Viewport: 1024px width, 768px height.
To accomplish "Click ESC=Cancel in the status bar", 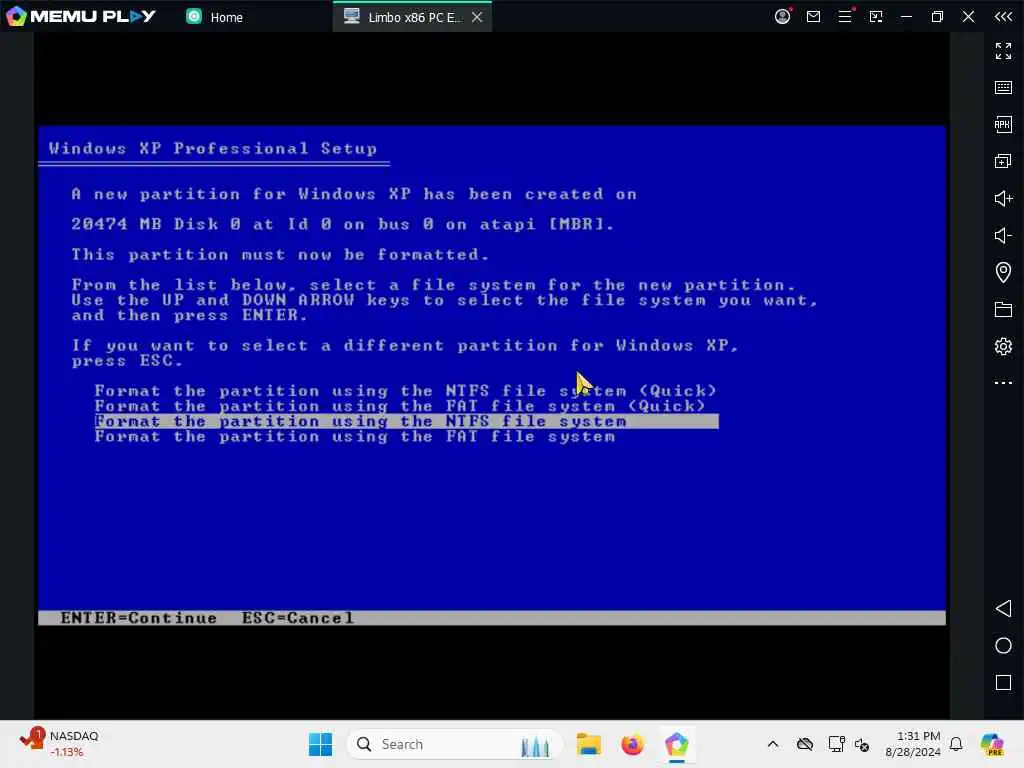I will coord(298,618).
